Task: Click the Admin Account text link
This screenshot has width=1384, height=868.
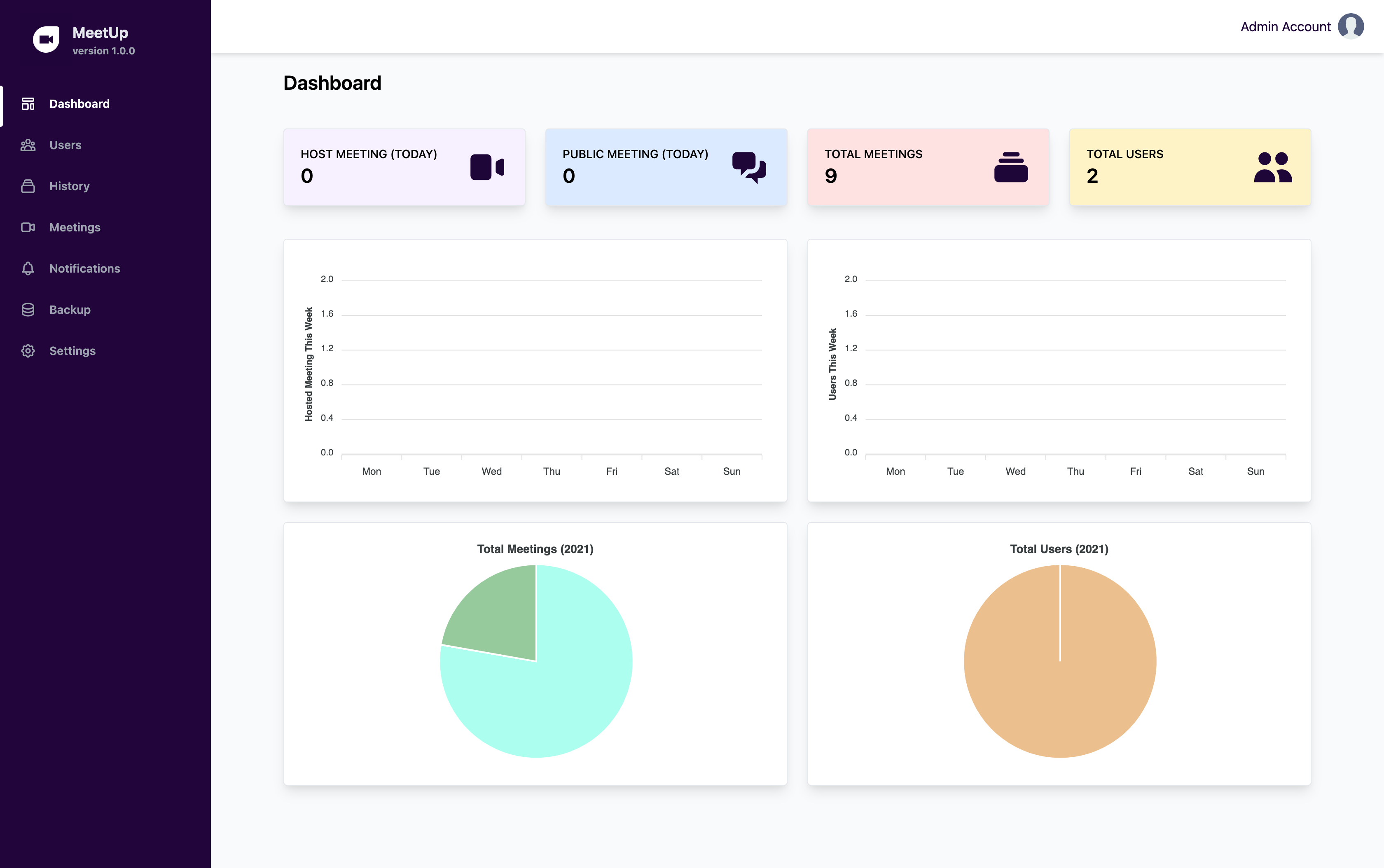Action: (x=1285, y=27)
